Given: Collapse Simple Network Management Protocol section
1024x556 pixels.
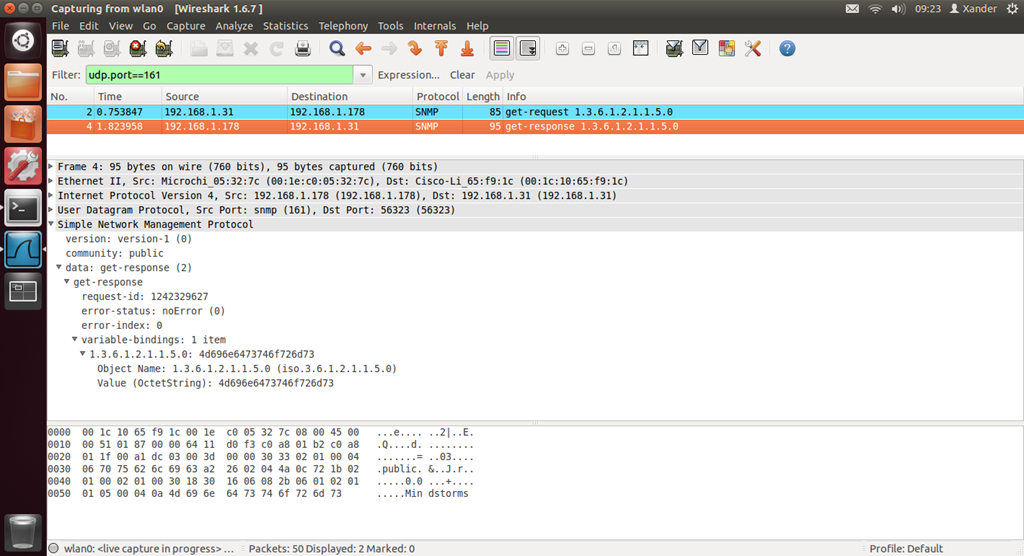Looking at the screenshot, I should (51, 224).
